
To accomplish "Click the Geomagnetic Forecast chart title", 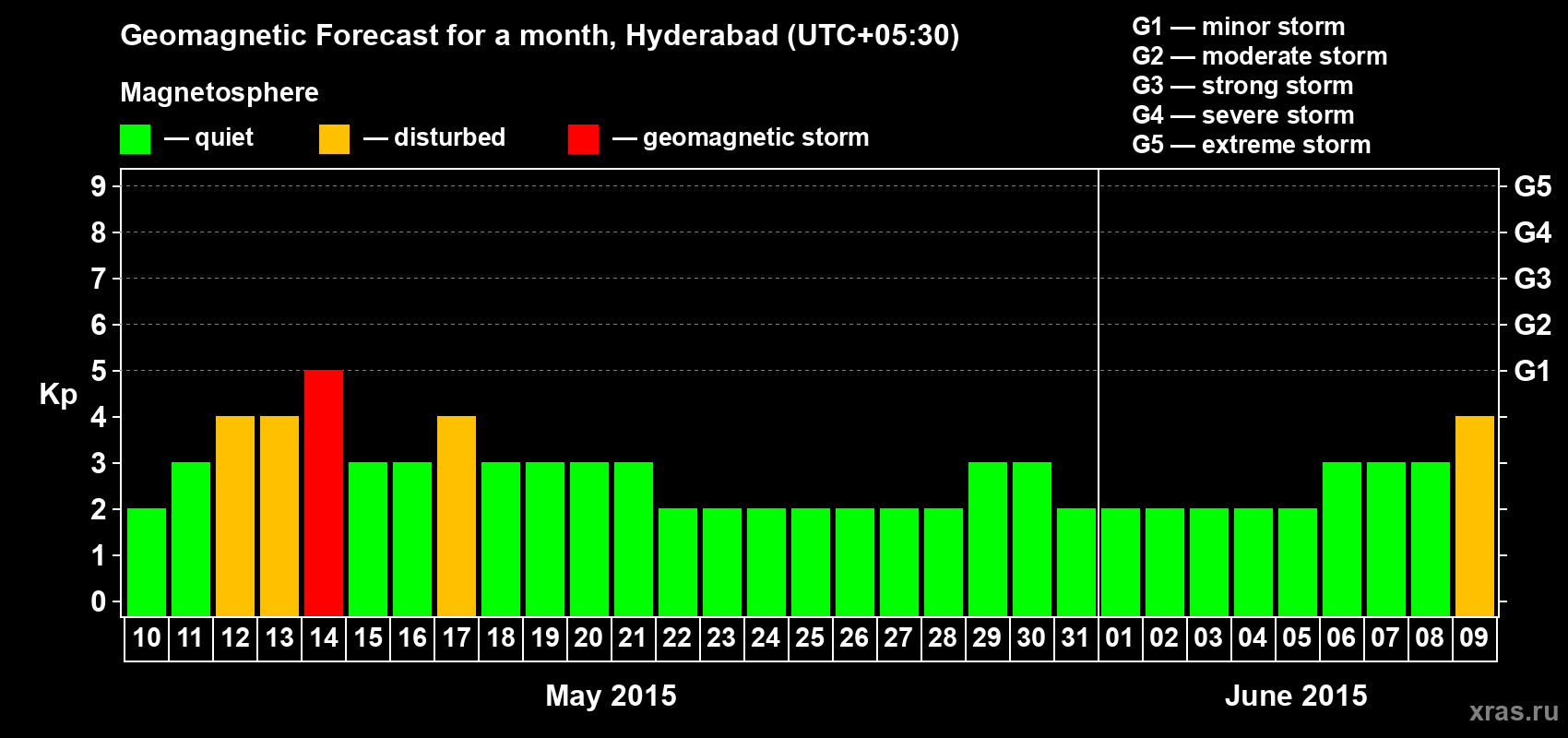I will [x=540, y=36].
